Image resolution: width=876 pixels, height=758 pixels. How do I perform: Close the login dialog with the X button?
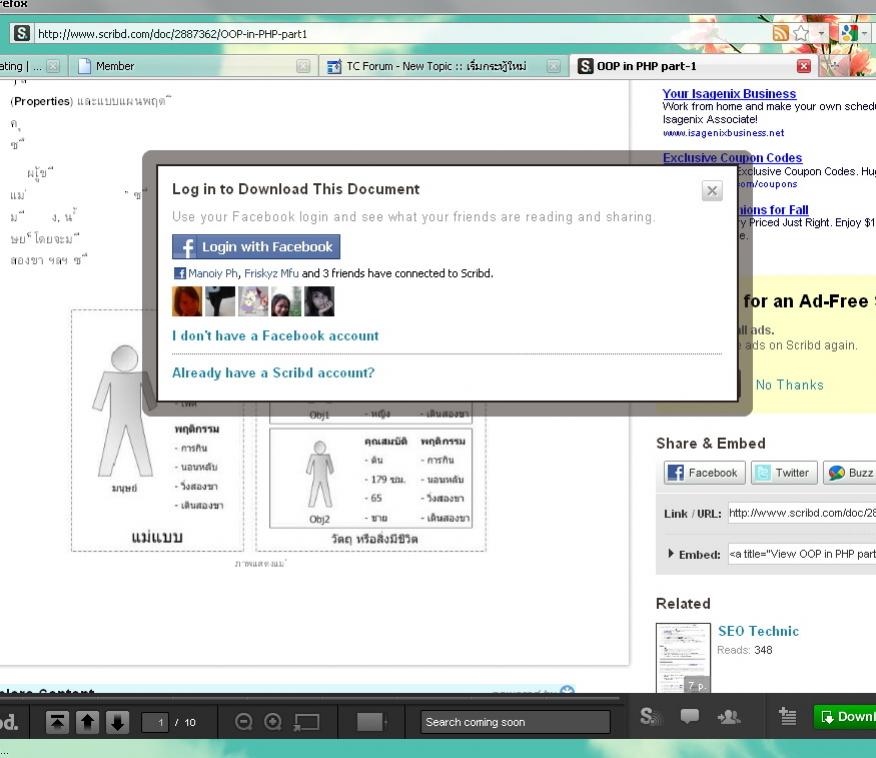point(712,191)
